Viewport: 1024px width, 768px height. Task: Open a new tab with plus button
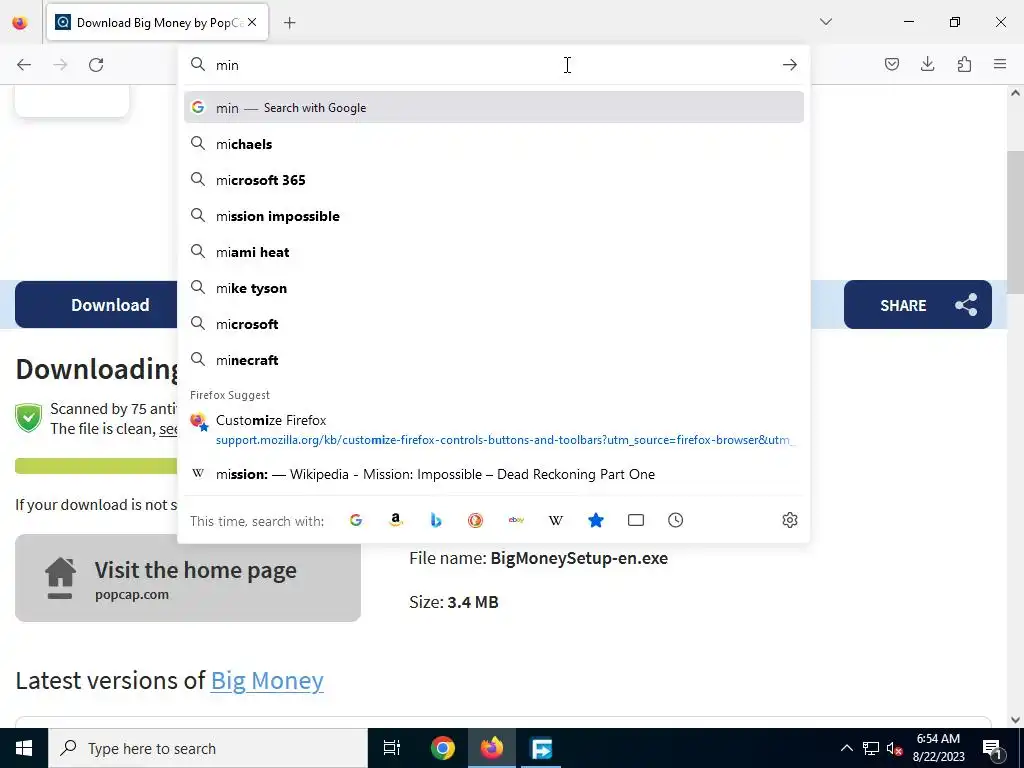coord(290,23)
